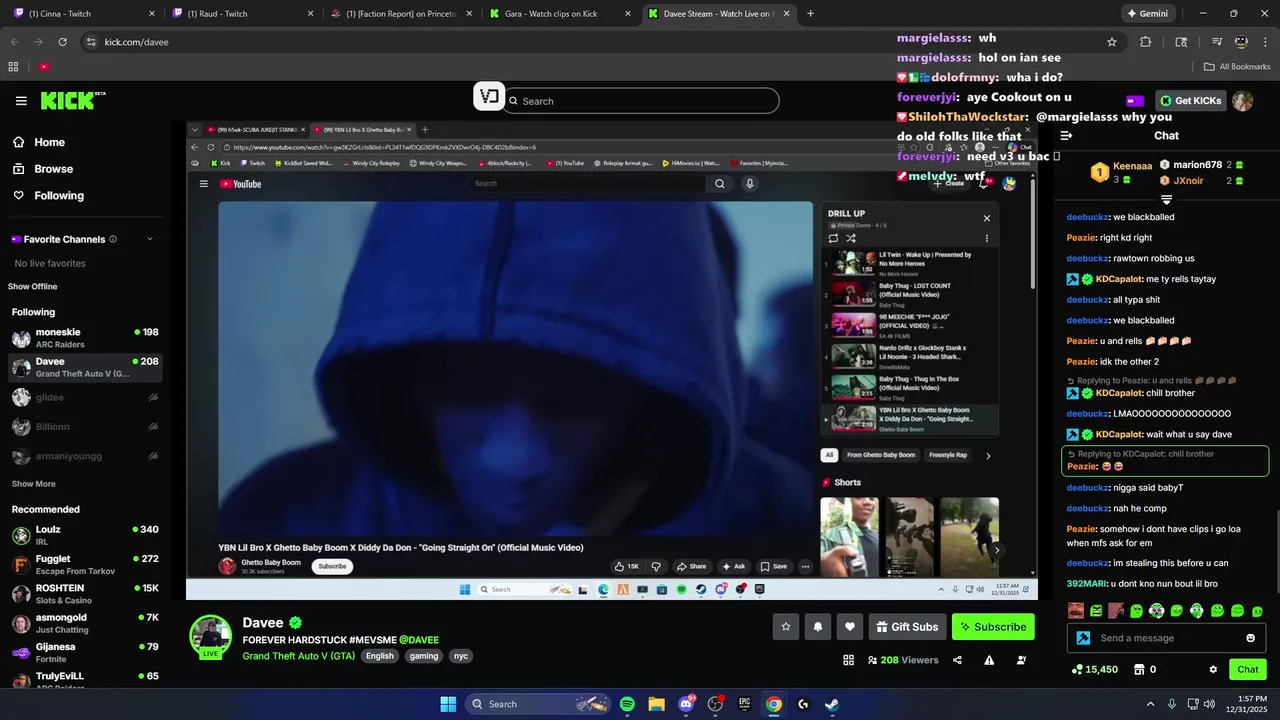1280x720 pixels.
Task: Open a new browser tab
Action: point(810,14)
